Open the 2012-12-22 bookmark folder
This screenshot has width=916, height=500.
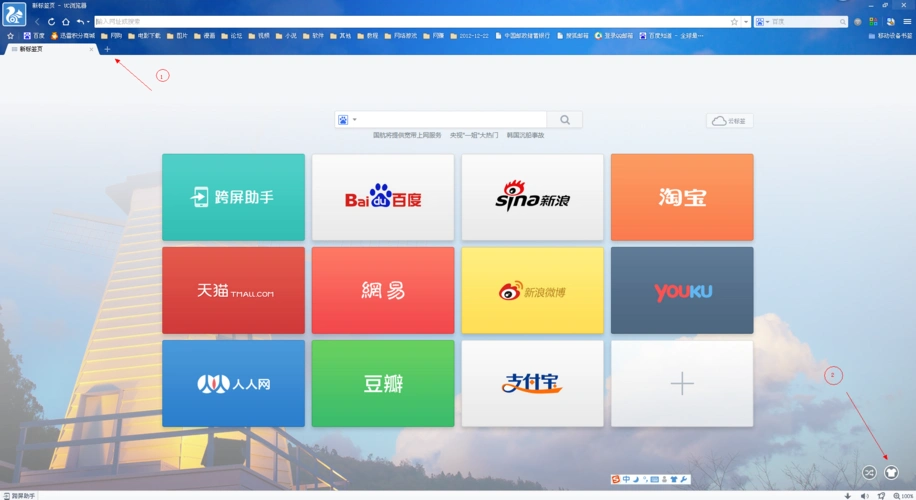click(x=470, y=36)
